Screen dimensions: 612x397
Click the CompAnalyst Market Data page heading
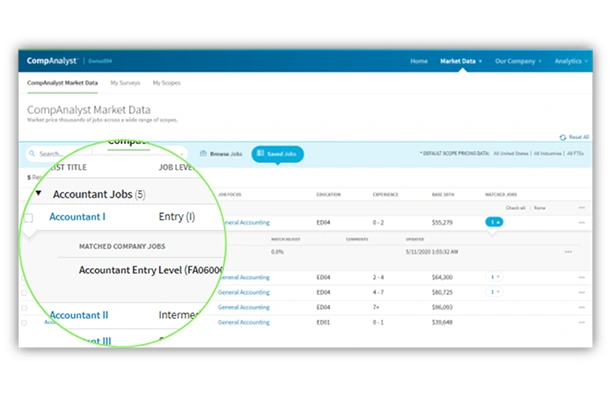(x=89, y=110)
